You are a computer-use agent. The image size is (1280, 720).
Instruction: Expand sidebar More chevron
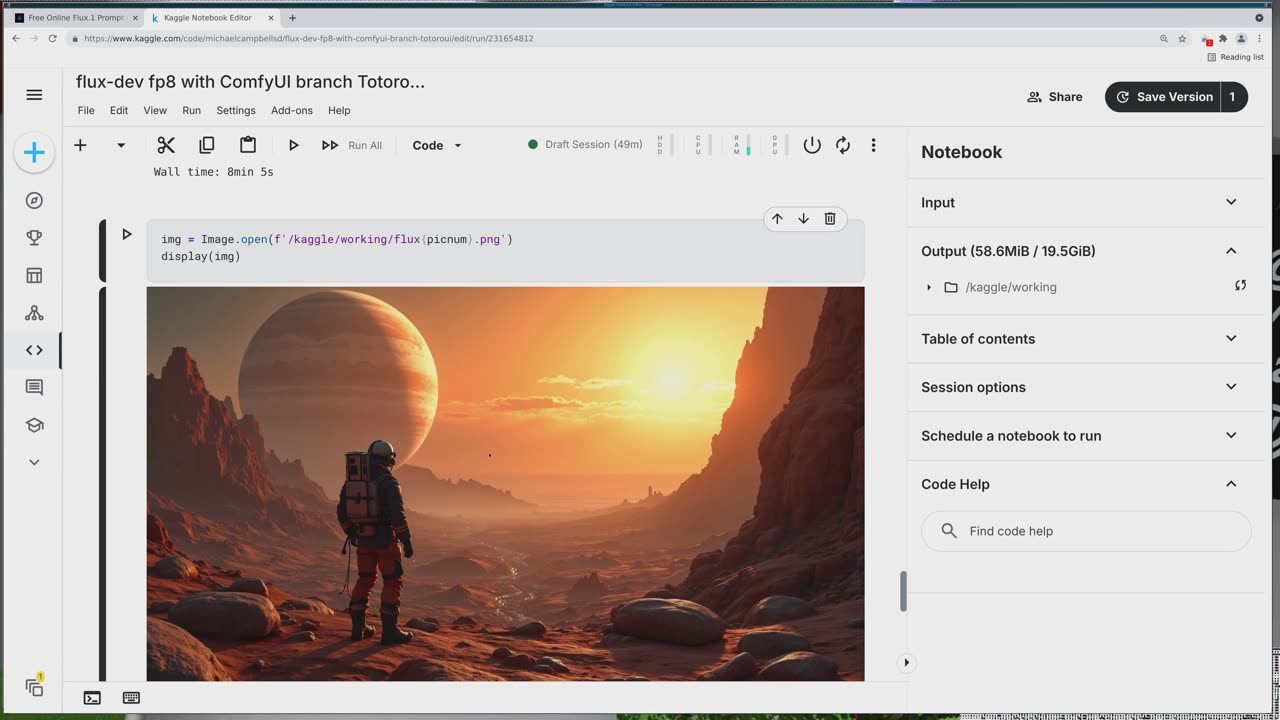tap(34, 462)
